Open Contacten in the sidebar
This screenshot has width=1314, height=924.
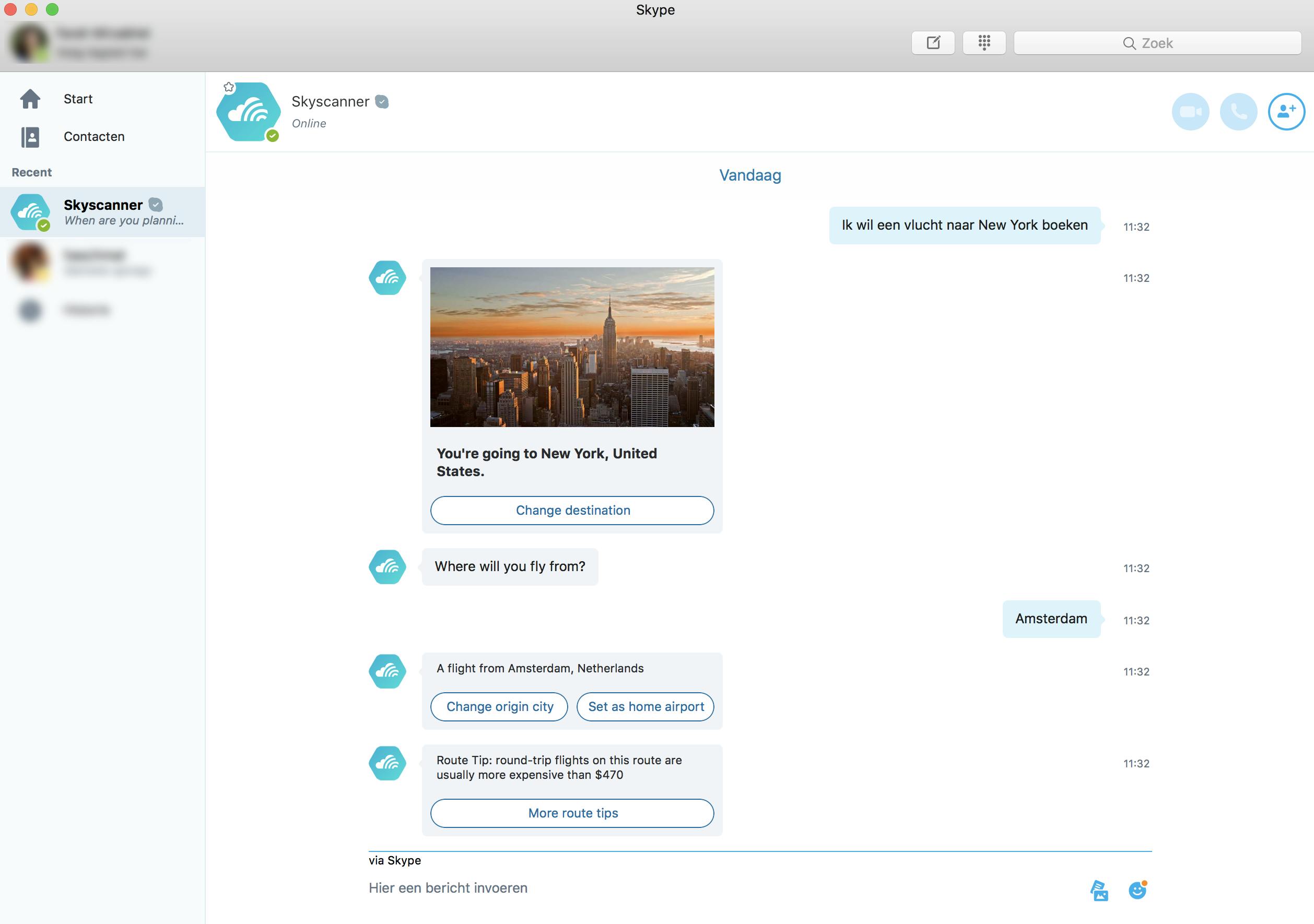(x=93, y=137)
